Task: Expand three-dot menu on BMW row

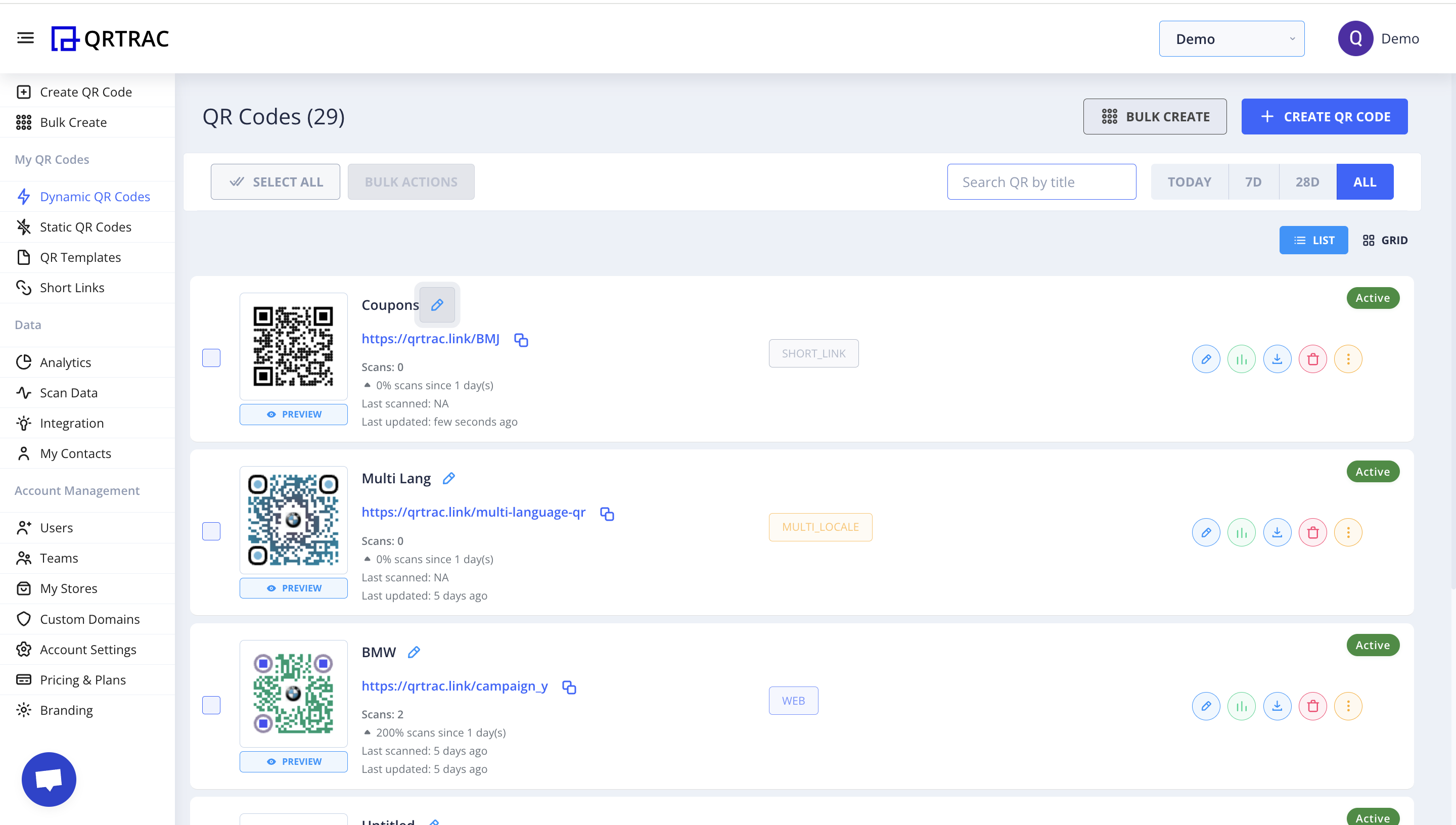Action: (x=1348, y=706)
